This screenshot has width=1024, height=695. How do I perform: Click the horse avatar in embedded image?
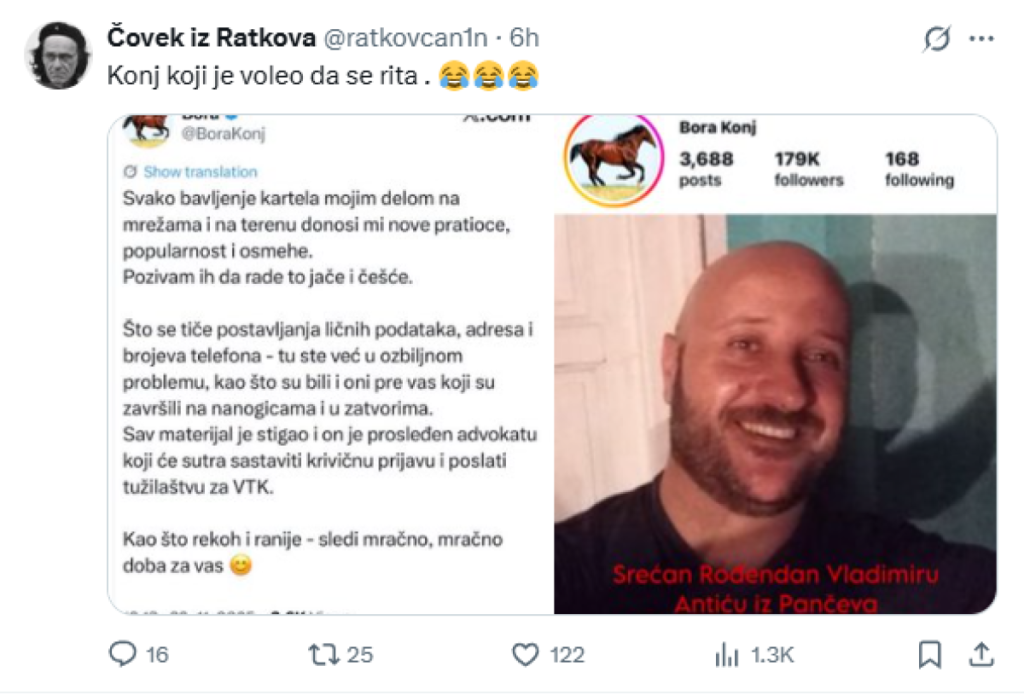coord(613,160)
